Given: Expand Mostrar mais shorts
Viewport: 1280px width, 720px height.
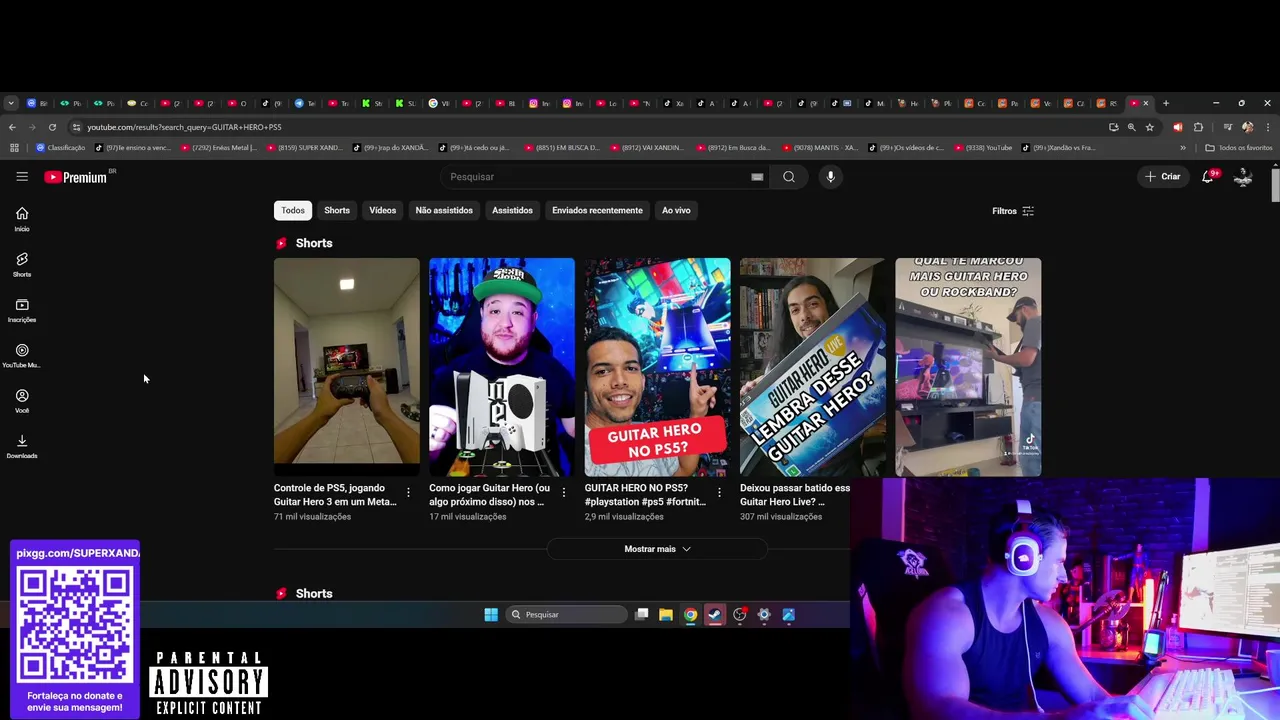Looking at the screenshot, I should 657,549.
